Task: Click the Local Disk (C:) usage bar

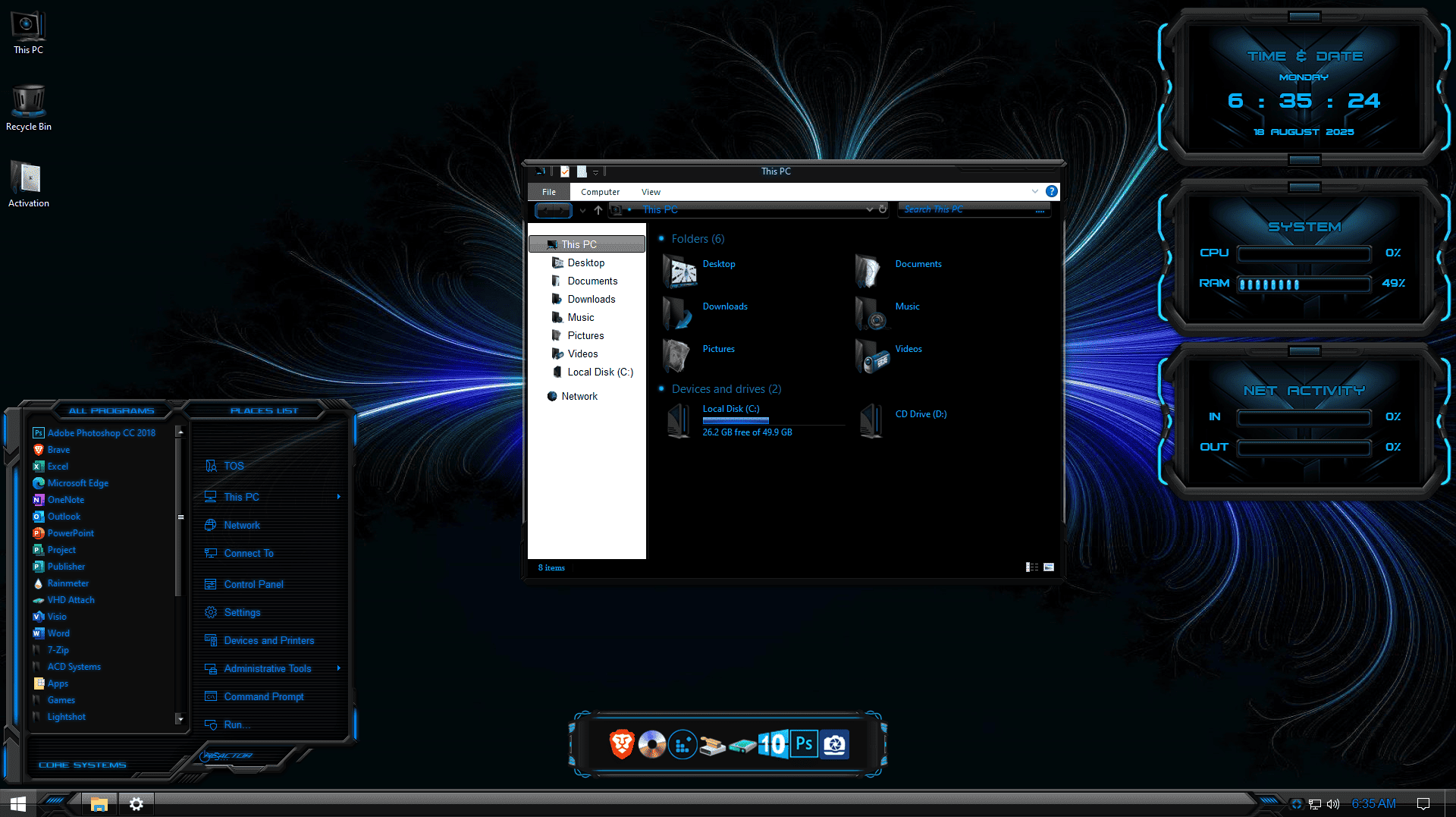Action: click(773, 420)
